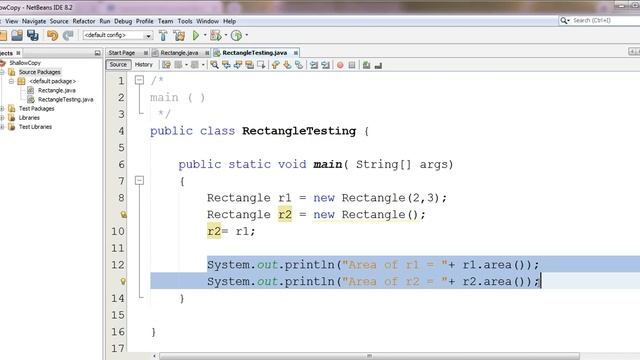Click the class name RectangleTesting in code
640x360 pixels.
[299, 131]
